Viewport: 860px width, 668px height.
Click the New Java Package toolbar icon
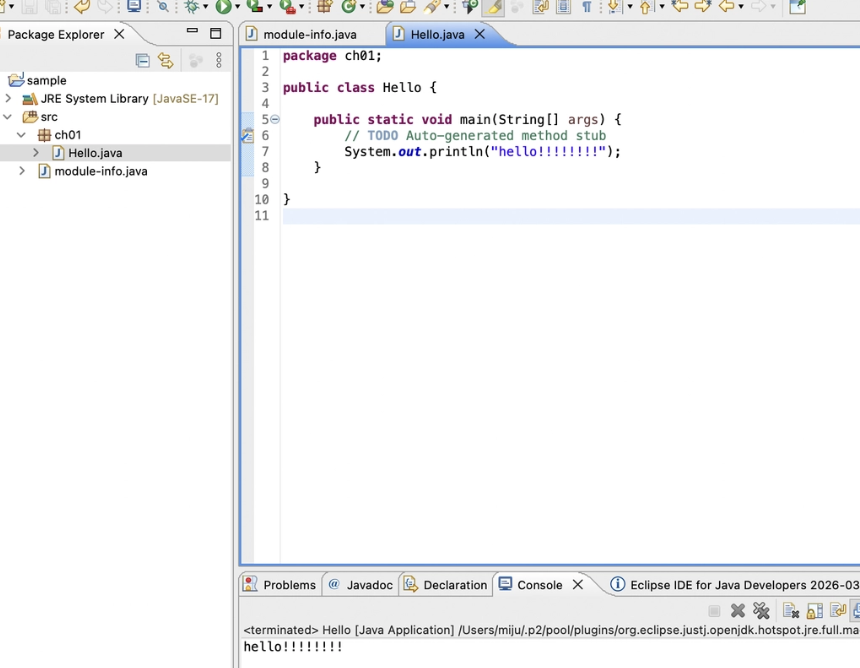325,7
